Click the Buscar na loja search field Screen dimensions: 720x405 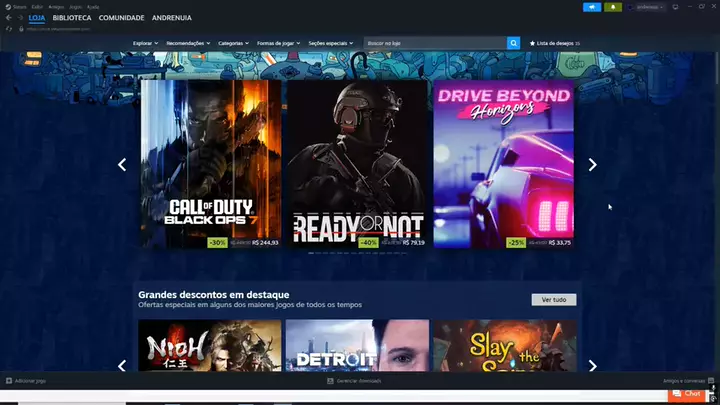click(x=435, y=44)
